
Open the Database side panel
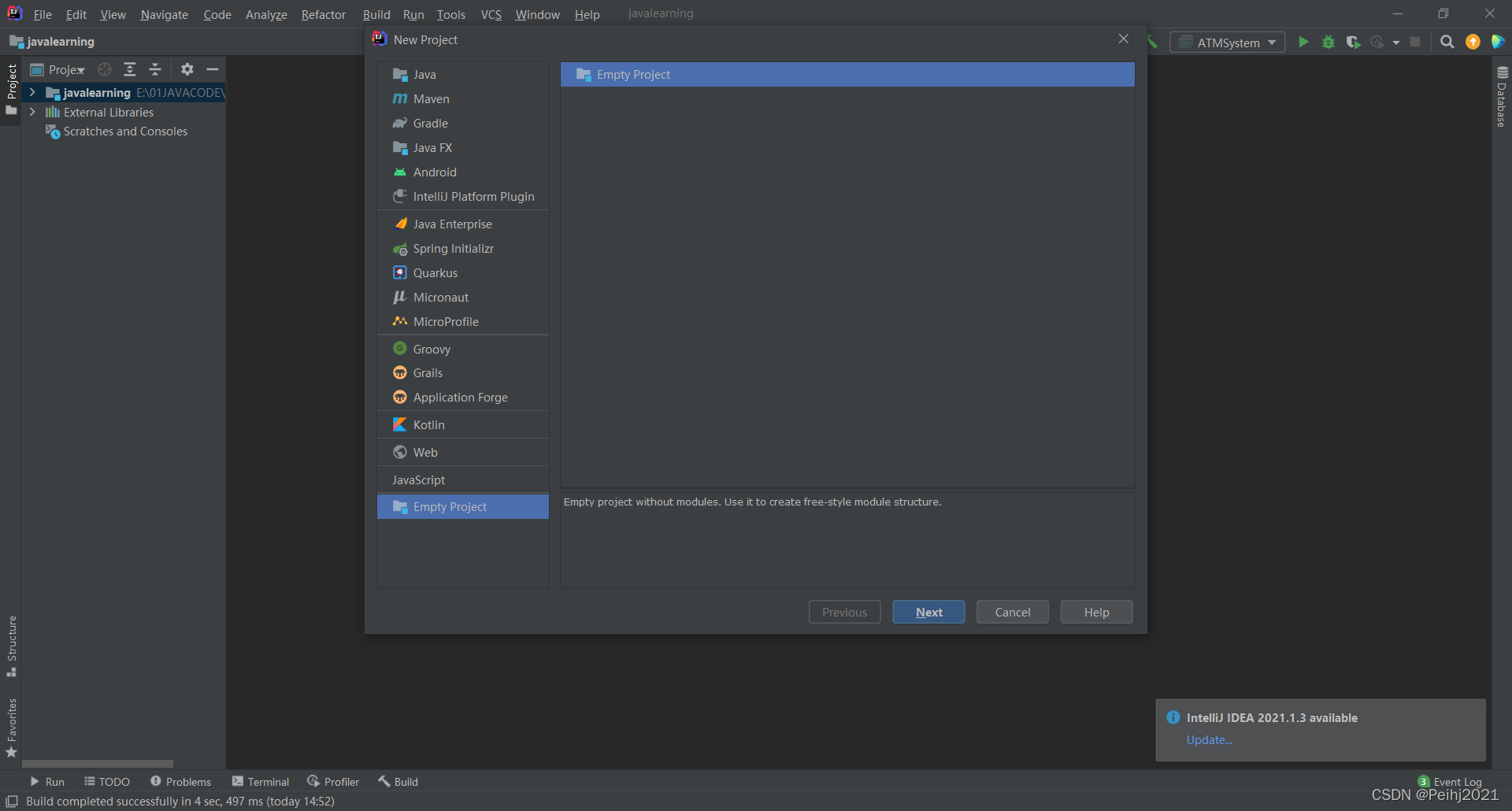pos(1502,96)
